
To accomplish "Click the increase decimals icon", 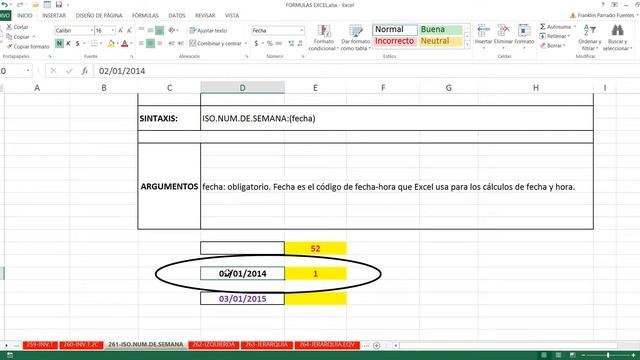I will click(291, 43).
